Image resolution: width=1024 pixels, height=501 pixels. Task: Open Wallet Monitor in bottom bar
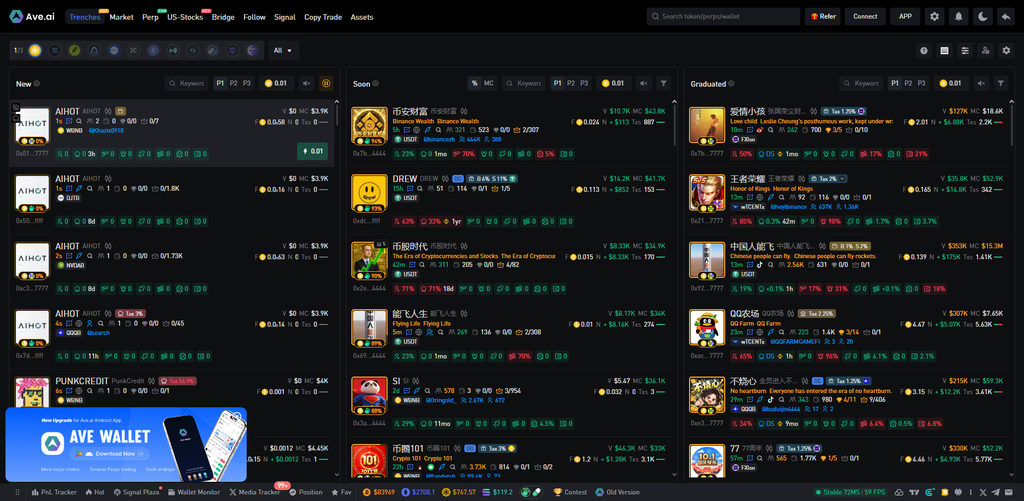tap(194, 492)
